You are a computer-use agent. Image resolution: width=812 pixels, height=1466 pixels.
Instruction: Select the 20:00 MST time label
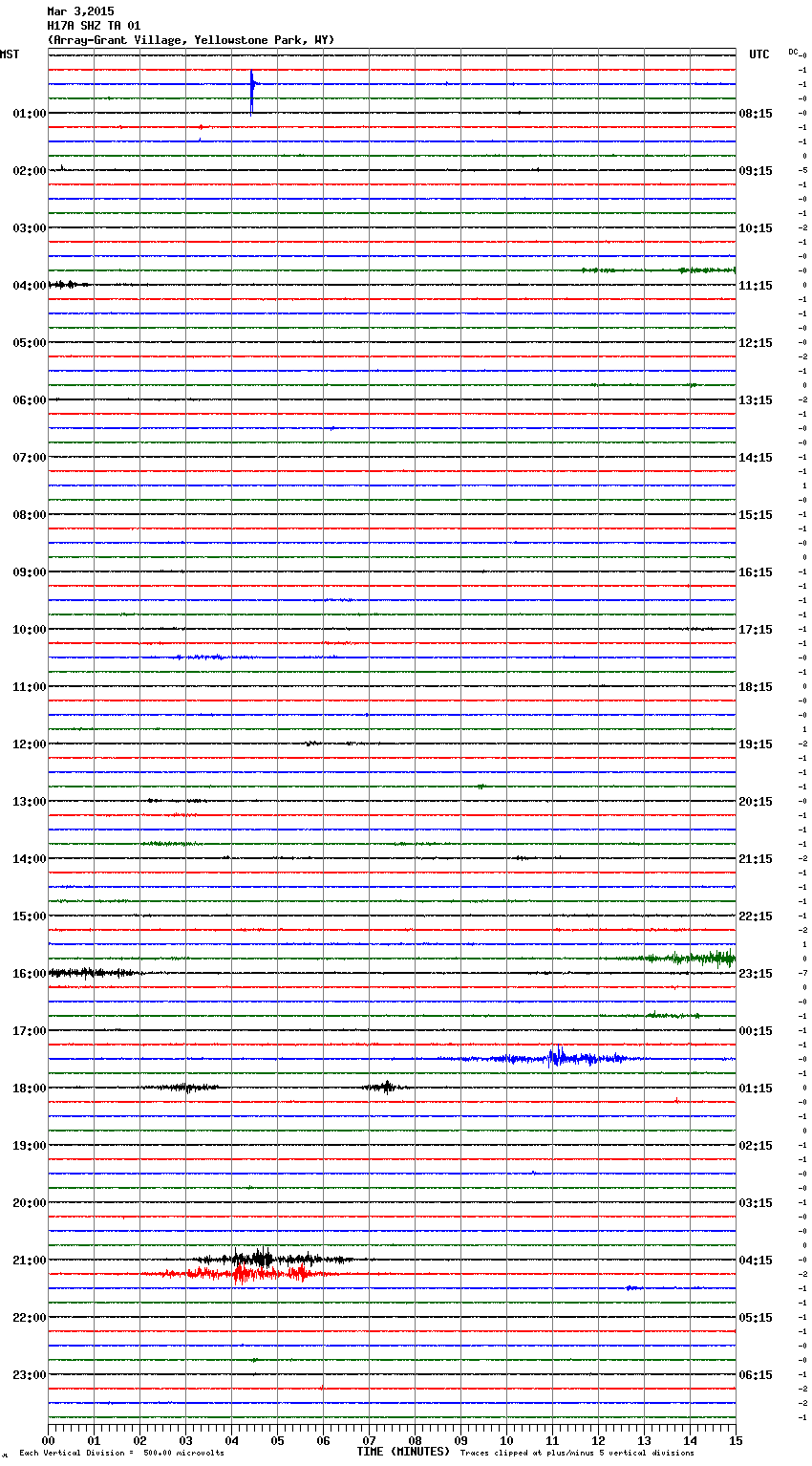pos(30,1203)
